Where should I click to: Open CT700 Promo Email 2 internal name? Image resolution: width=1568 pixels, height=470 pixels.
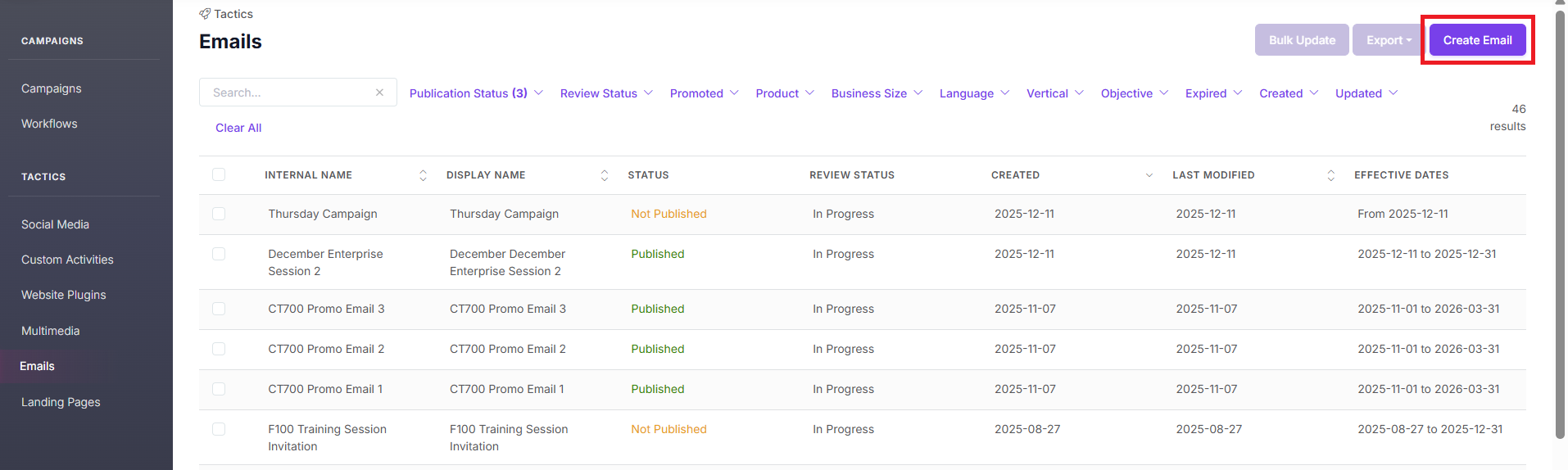coord(326,349)
